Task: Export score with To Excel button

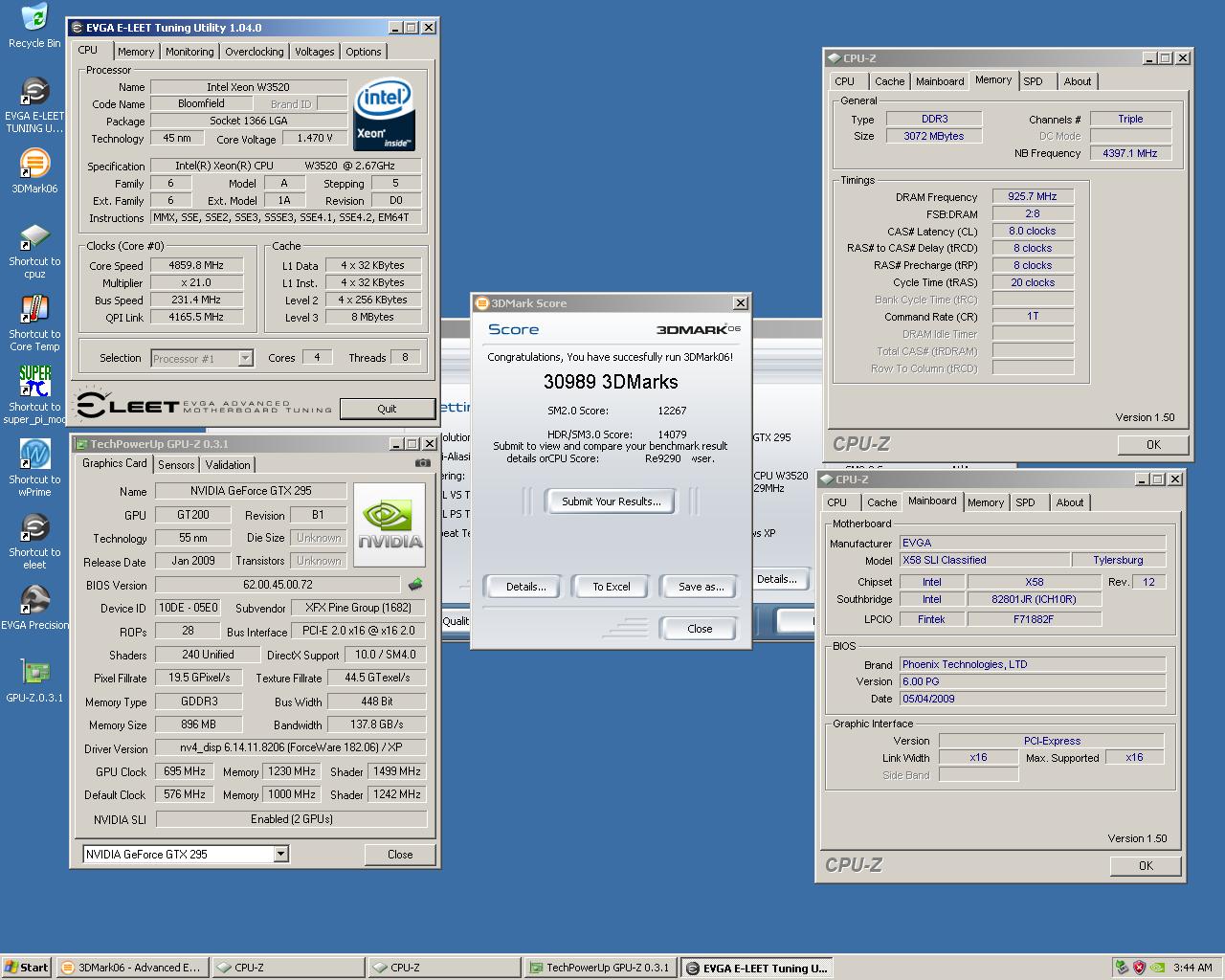Action: coord(612,587)
